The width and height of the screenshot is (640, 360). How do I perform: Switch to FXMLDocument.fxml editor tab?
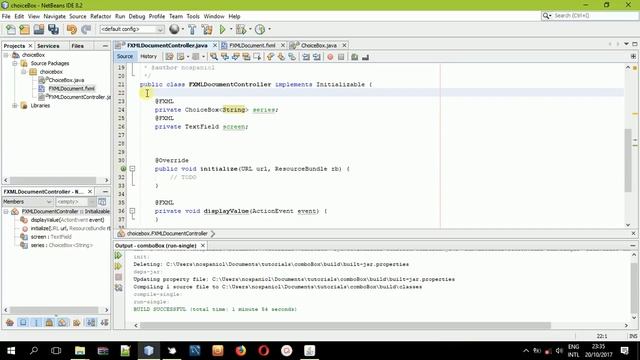point(252,45)
